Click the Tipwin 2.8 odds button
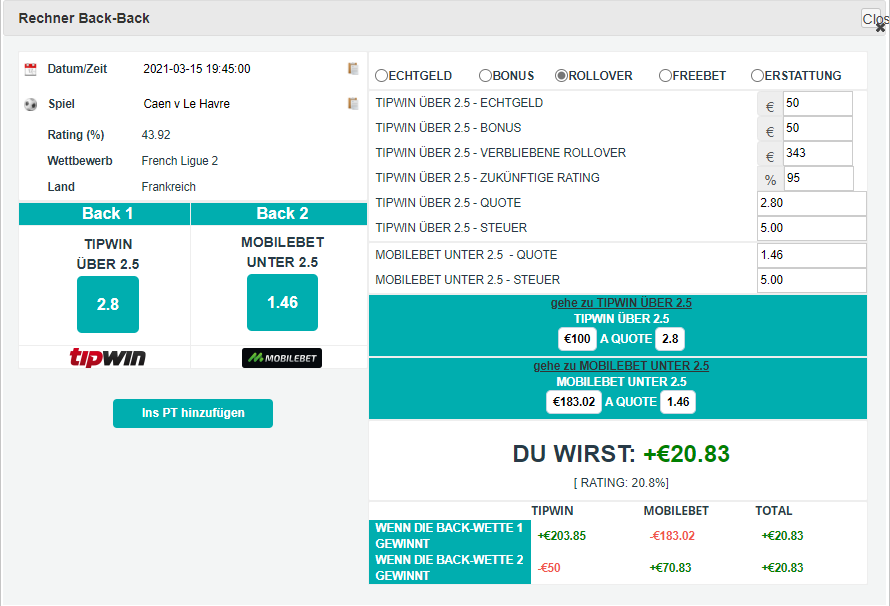The image size is (890, 606). [x=108, y=304]
